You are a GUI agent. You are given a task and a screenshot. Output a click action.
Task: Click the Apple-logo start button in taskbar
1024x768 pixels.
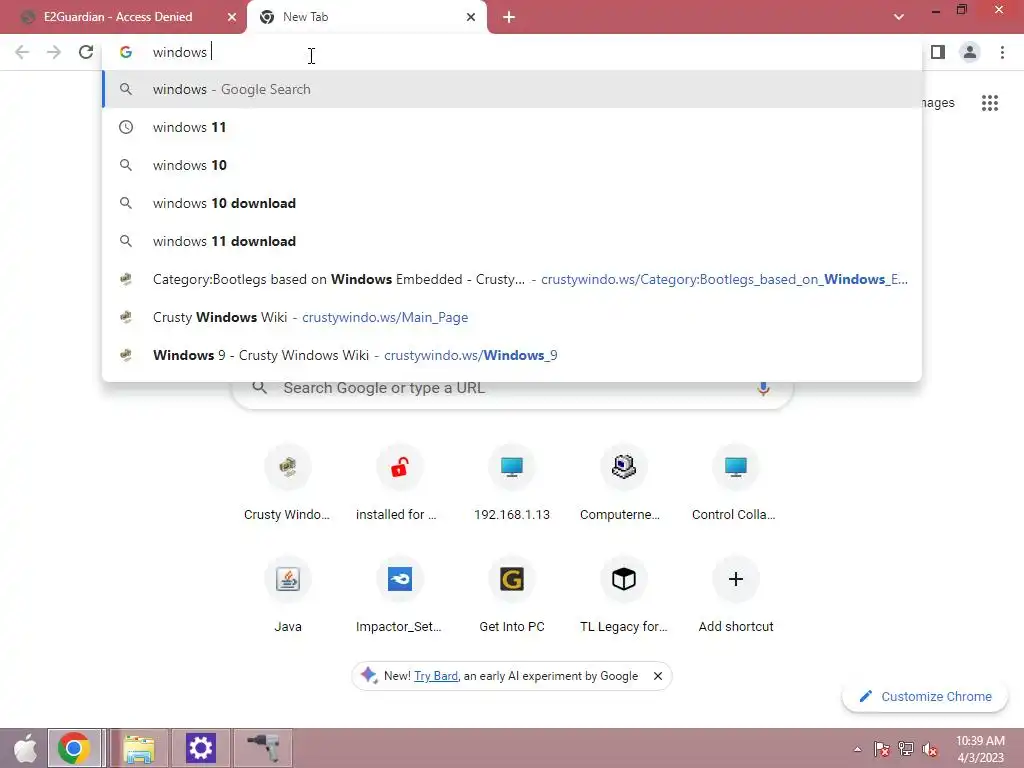click(x=25, y=748)
